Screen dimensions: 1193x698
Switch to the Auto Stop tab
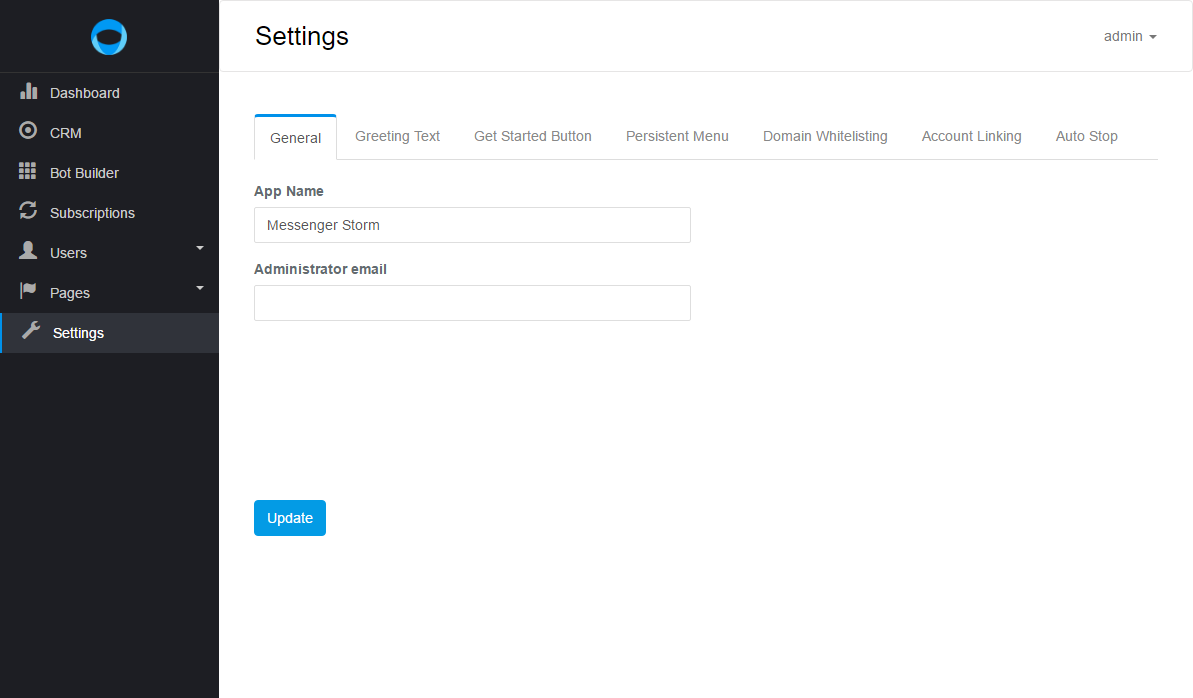1086,136
